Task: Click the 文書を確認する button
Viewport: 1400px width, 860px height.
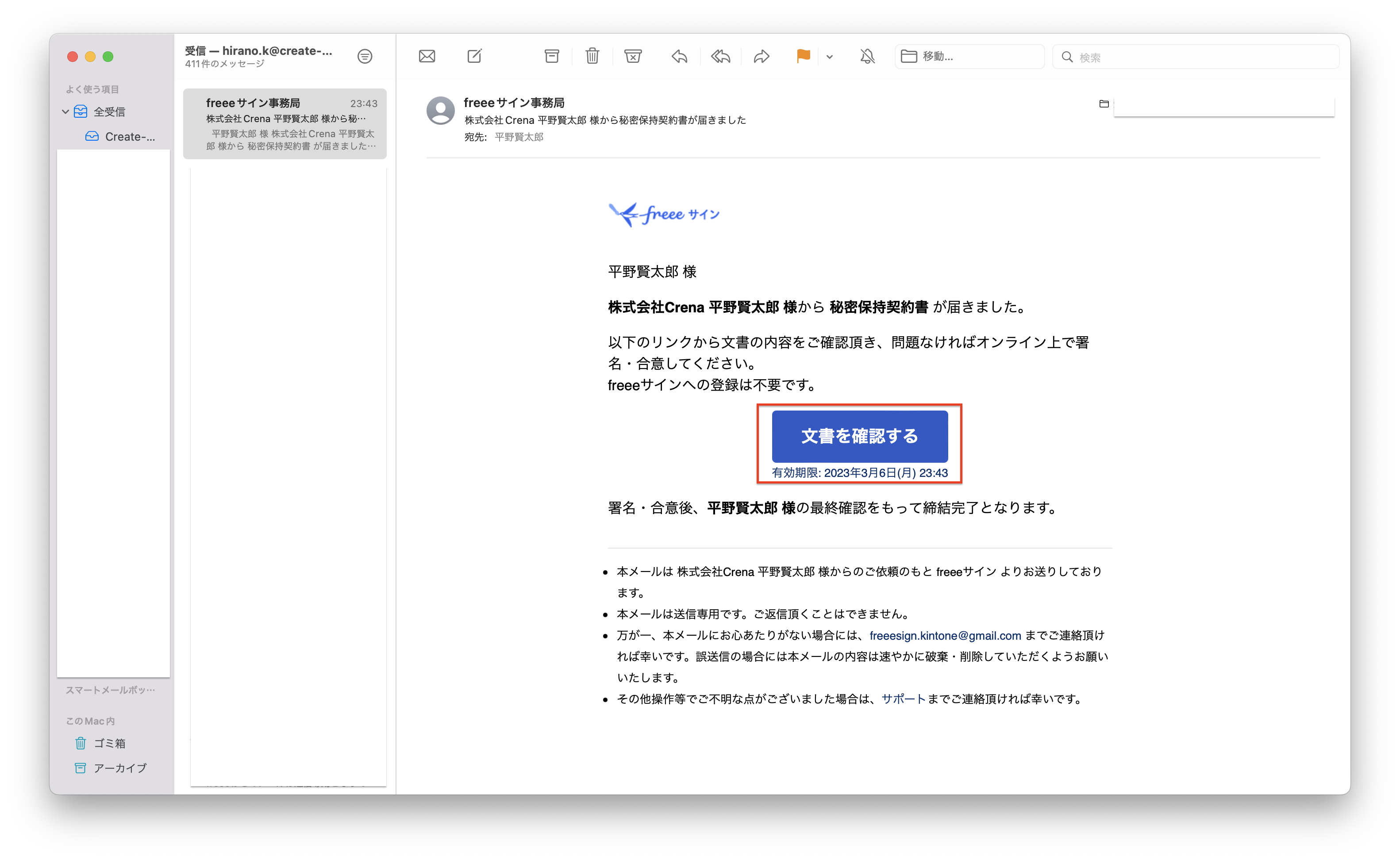Action: point(859,436)
